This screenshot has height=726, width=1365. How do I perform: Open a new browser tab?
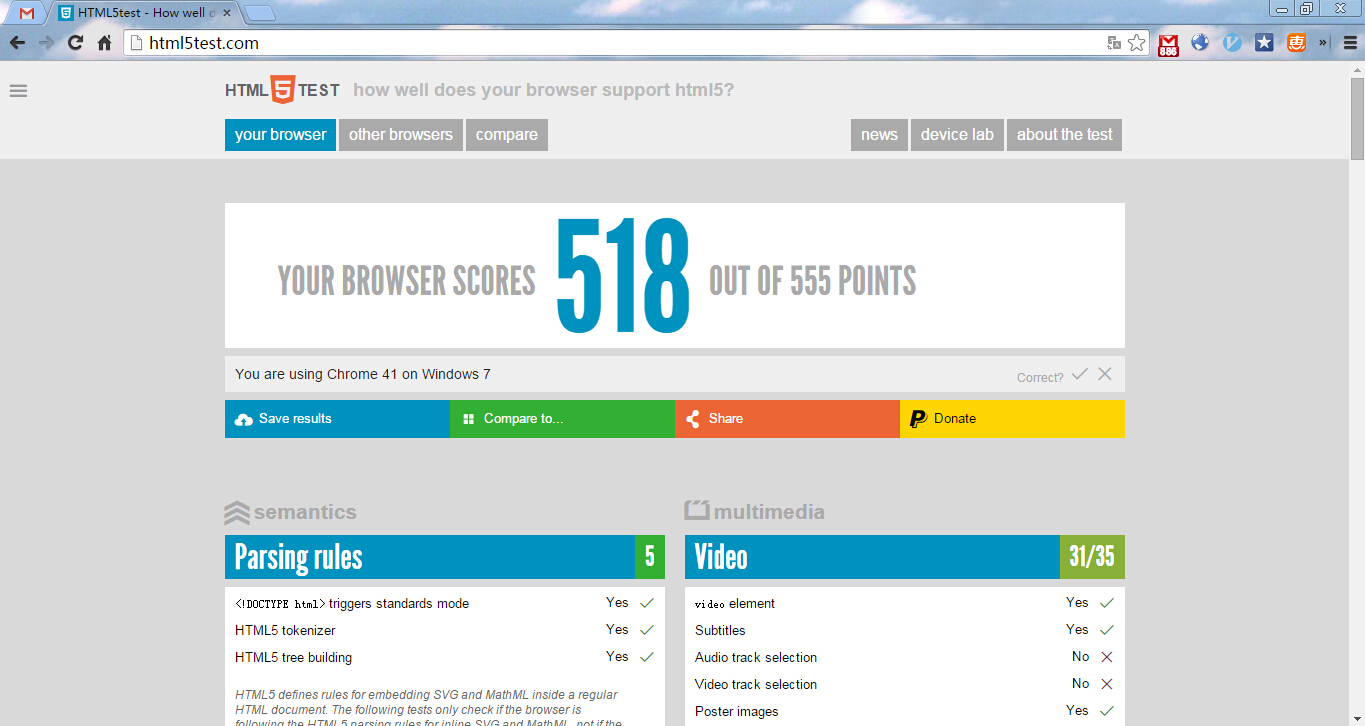(x=260, y=13)
